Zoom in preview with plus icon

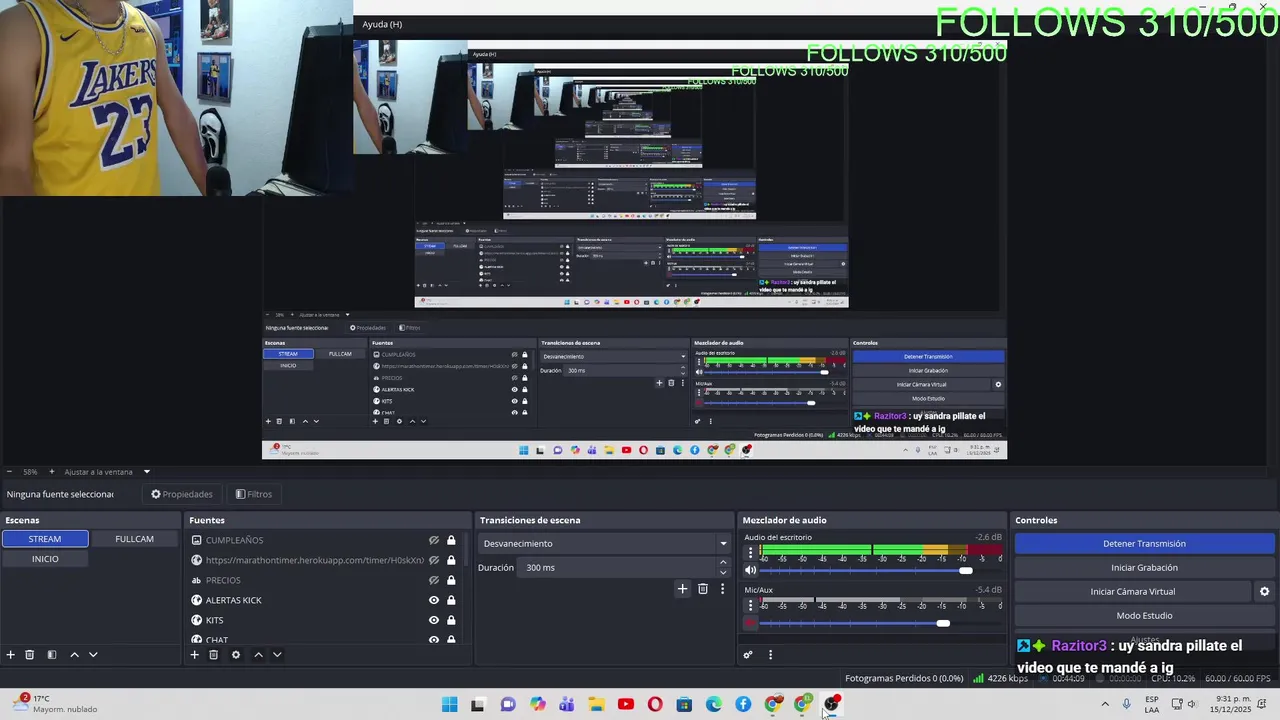tap(52, 472)
